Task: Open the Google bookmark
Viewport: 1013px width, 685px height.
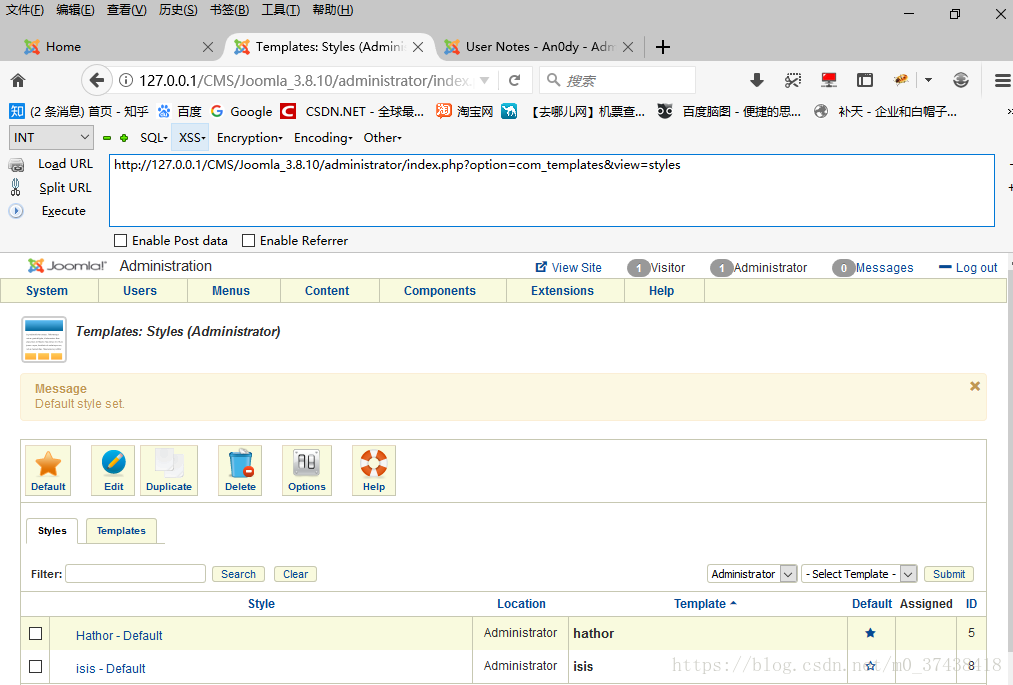Action: [242, 111]
